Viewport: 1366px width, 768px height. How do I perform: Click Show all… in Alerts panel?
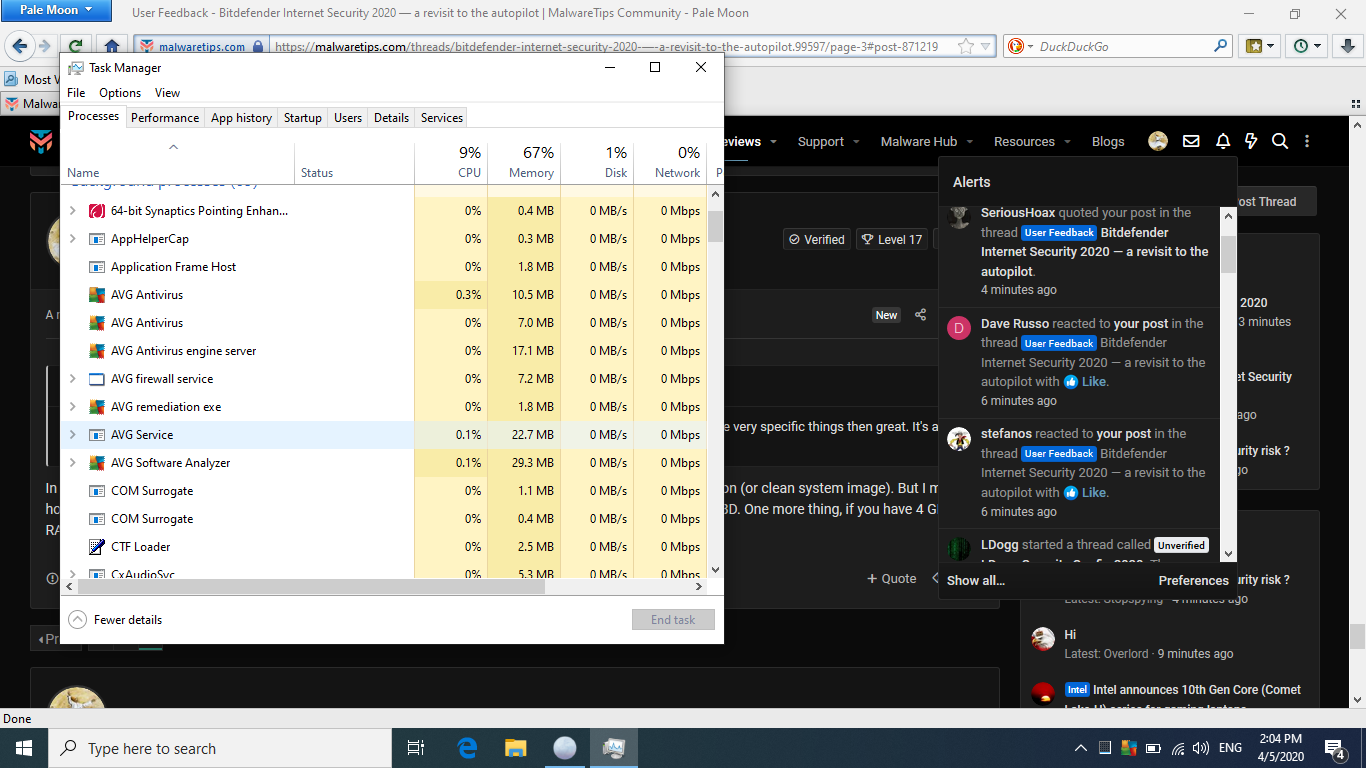coord(976,580)
